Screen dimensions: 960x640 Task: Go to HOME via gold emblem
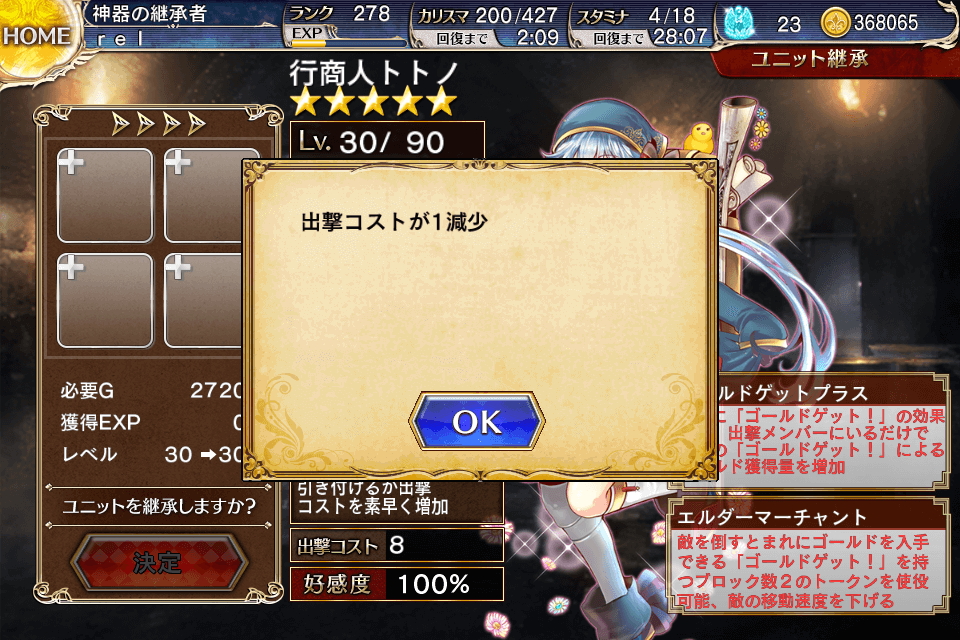[36, 37]
